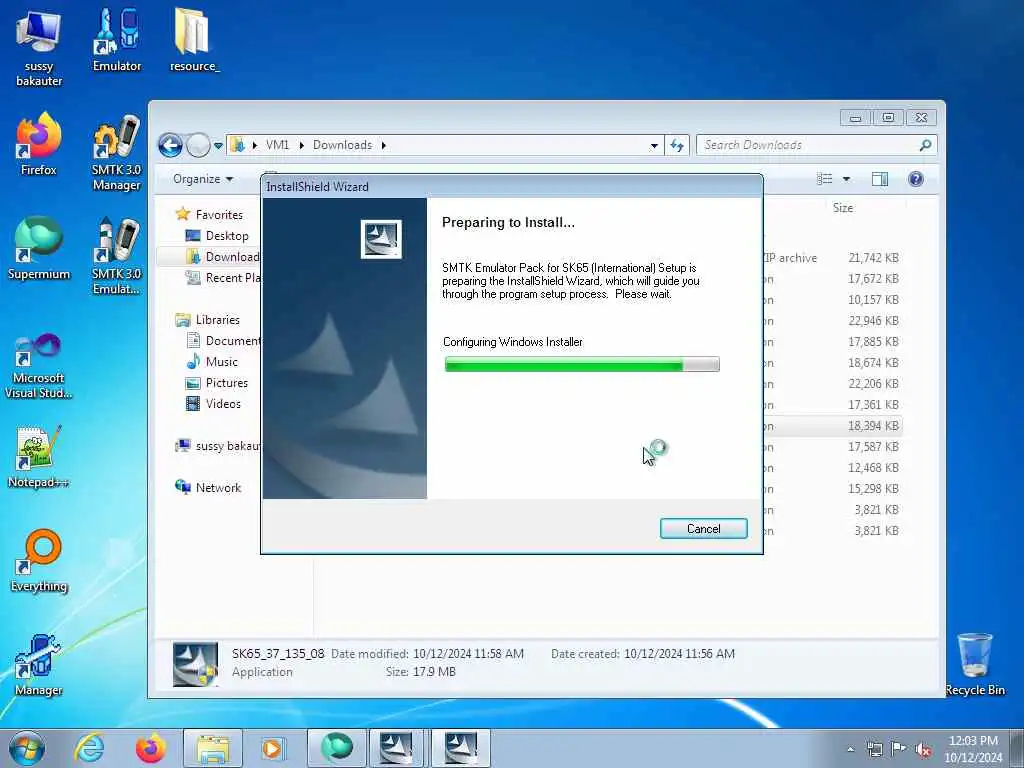The image size is (1024, 768).
Task: Expand the address bar history dropdown
Action: tap(654, 146)
